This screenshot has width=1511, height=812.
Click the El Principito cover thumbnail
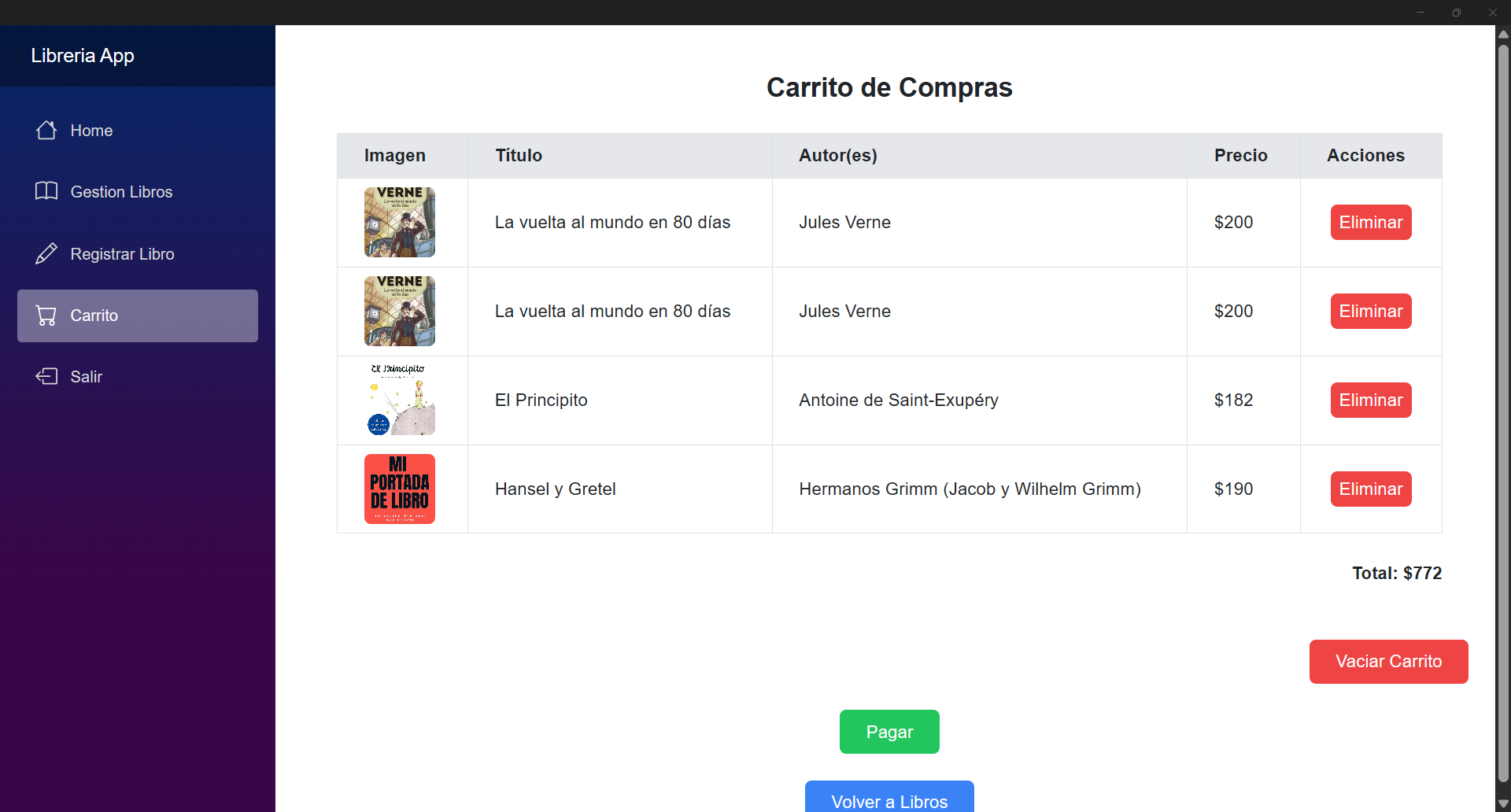[400, 400]
